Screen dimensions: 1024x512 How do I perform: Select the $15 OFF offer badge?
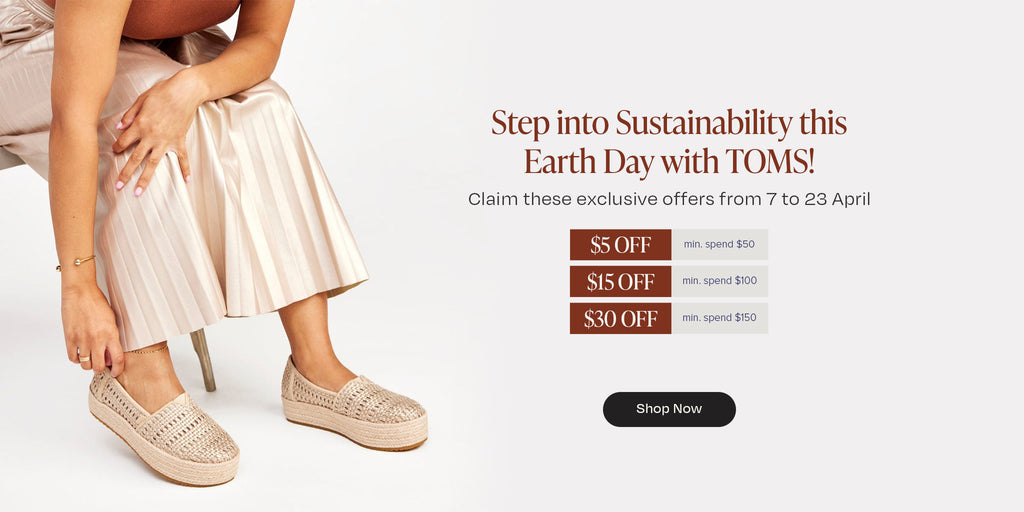pos(620,281)
